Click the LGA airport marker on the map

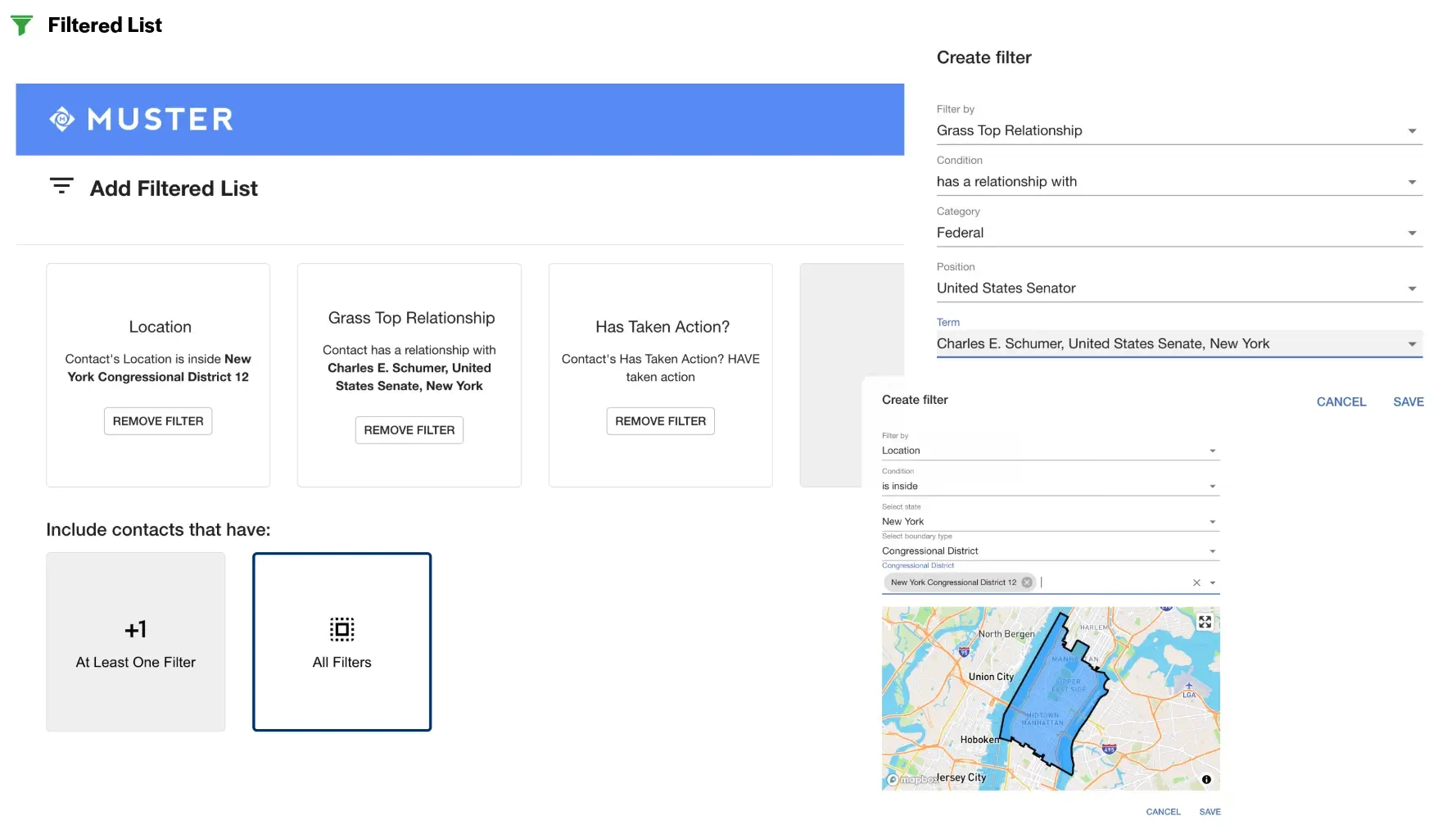point(1189,689)
